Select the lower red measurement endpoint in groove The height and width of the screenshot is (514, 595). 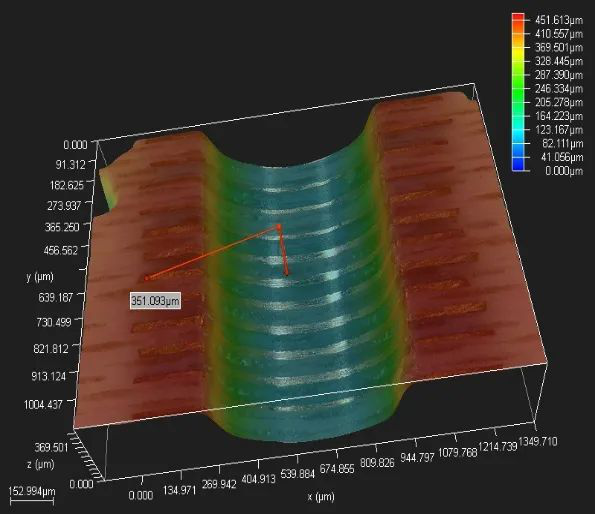tap(287, 273)
